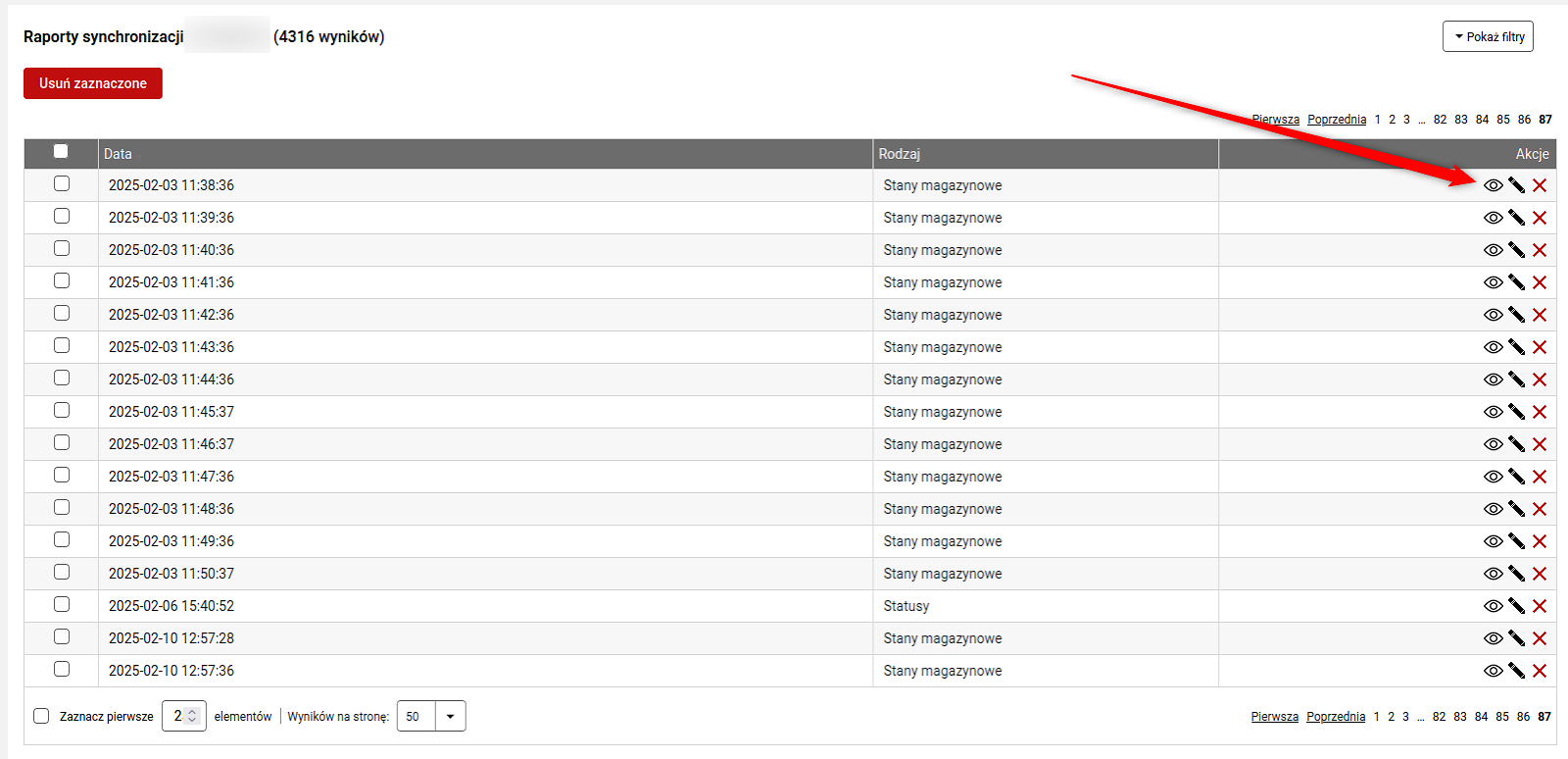Click the bottom Poprzednia pagination link
The image size is (1568, 759).
tap(1336, 717)
